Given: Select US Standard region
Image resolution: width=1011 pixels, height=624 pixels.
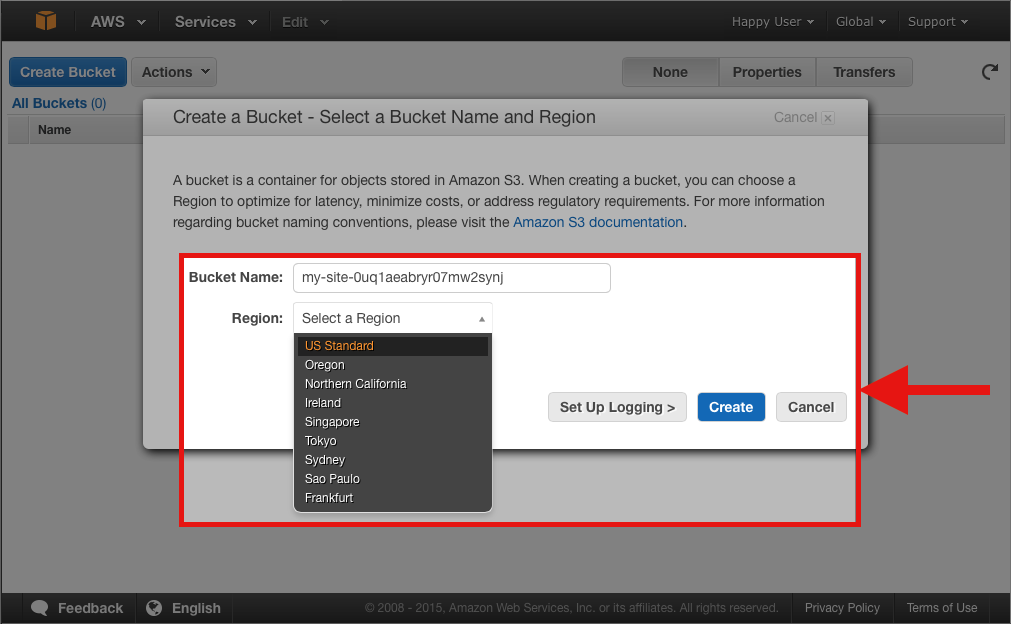Looking at the screenshot, I should [x=393, y=346].
